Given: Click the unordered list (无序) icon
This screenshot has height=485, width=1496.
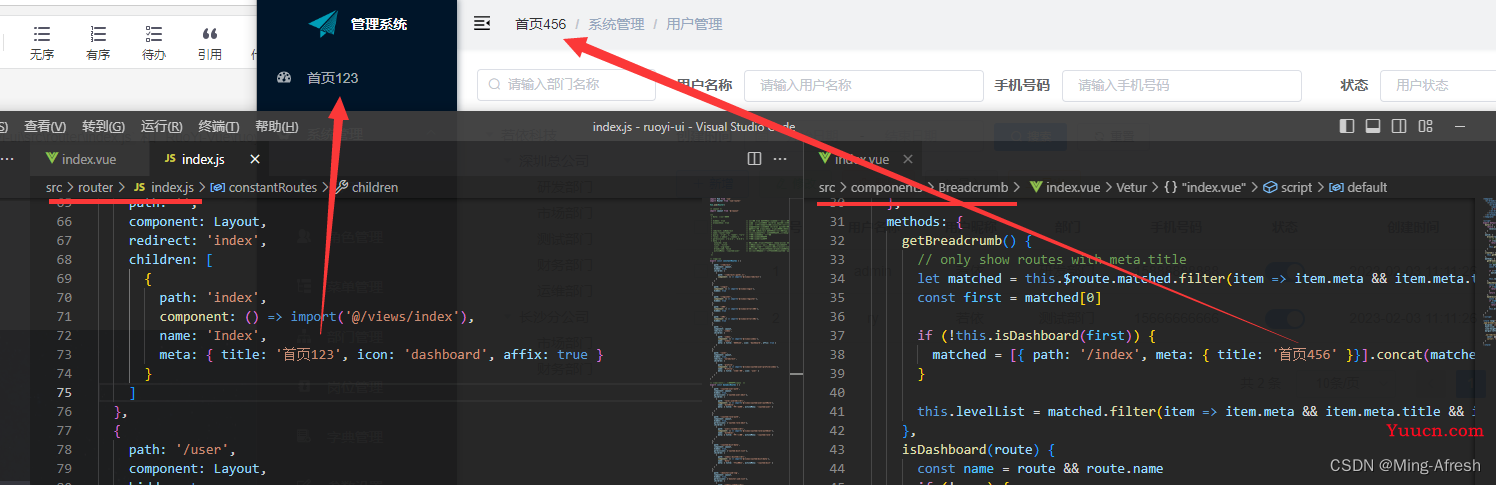Looking at the screenshot, I should pyautogui.click(x=41, y=36).
